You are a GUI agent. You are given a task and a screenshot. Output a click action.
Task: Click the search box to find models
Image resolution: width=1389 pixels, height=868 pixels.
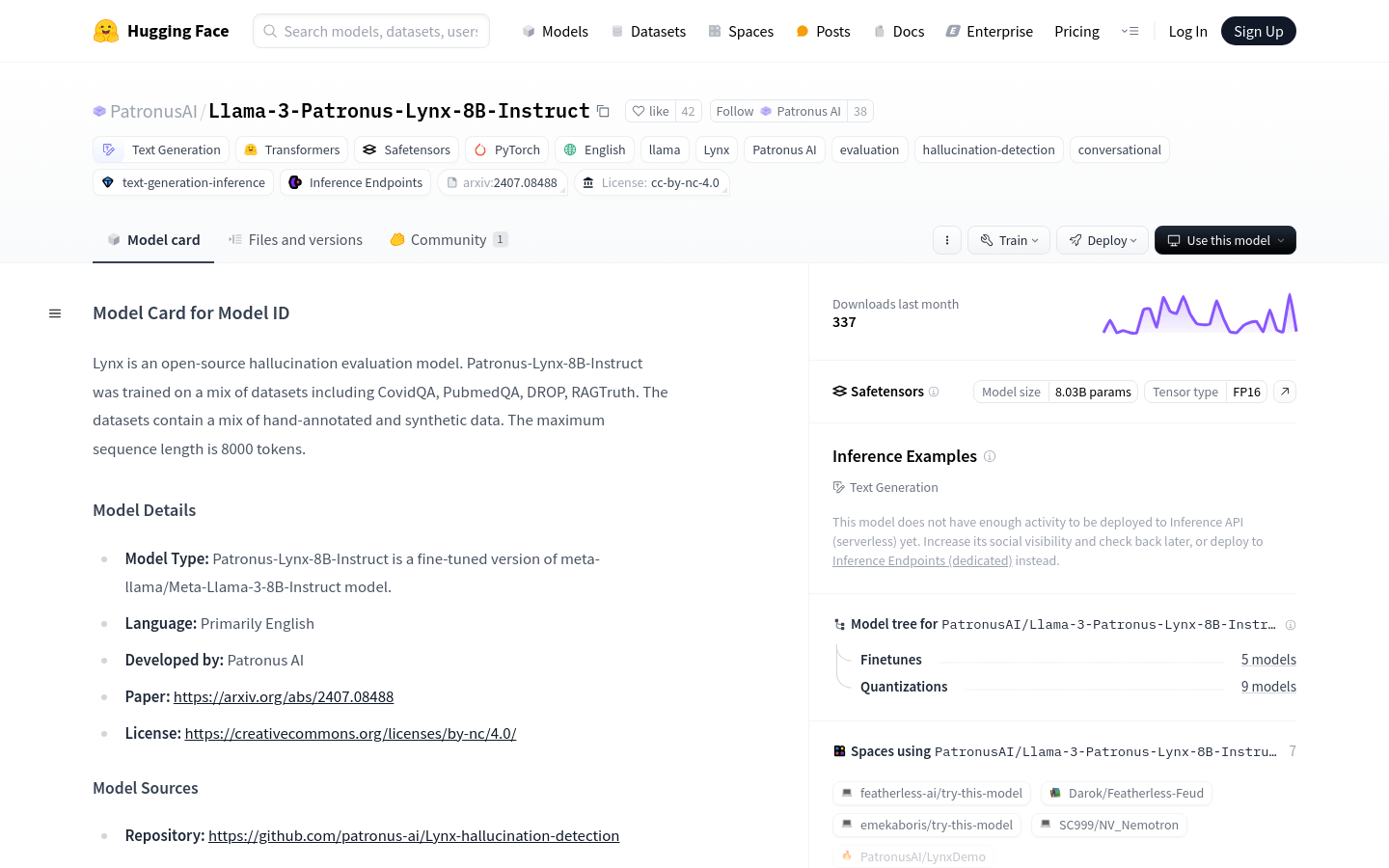[x=371, y=31]
